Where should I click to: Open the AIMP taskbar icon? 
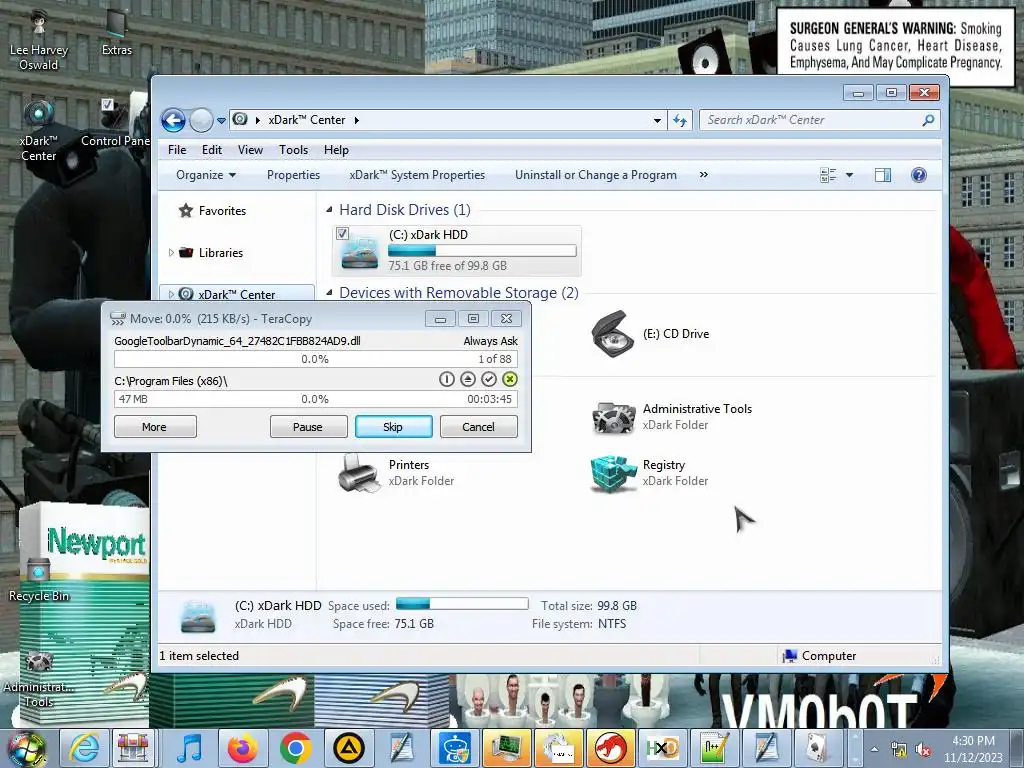tap(348, 748)
